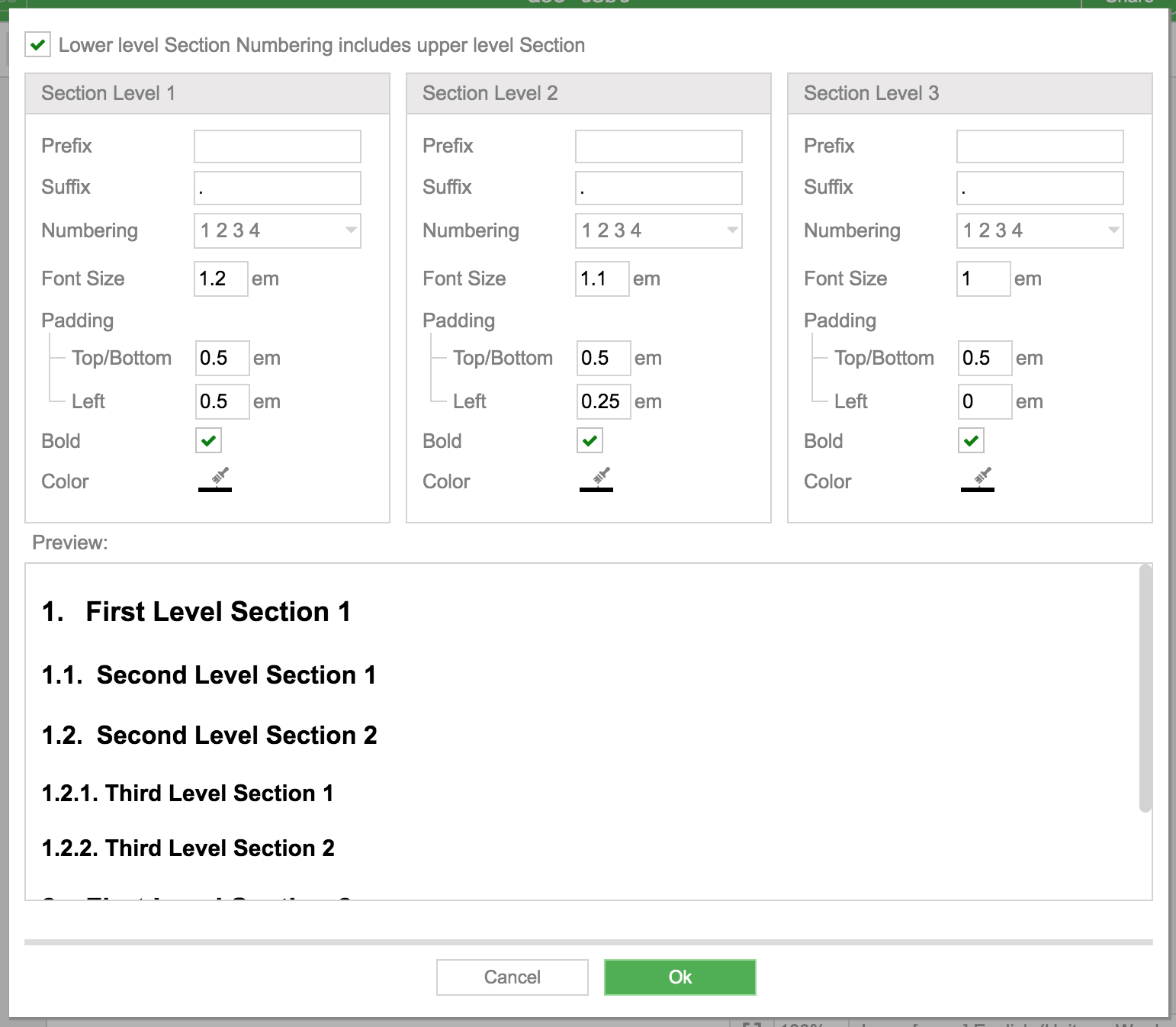Edit Left padding 0.25 field in Section Level 2

click(604, 401)
